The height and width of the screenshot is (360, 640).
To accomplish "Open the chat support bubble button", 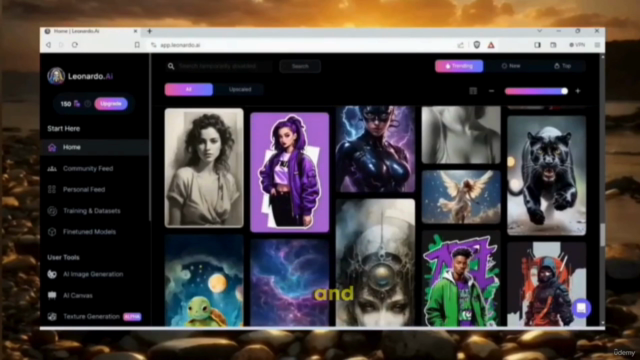I will (x=581, y=308).
